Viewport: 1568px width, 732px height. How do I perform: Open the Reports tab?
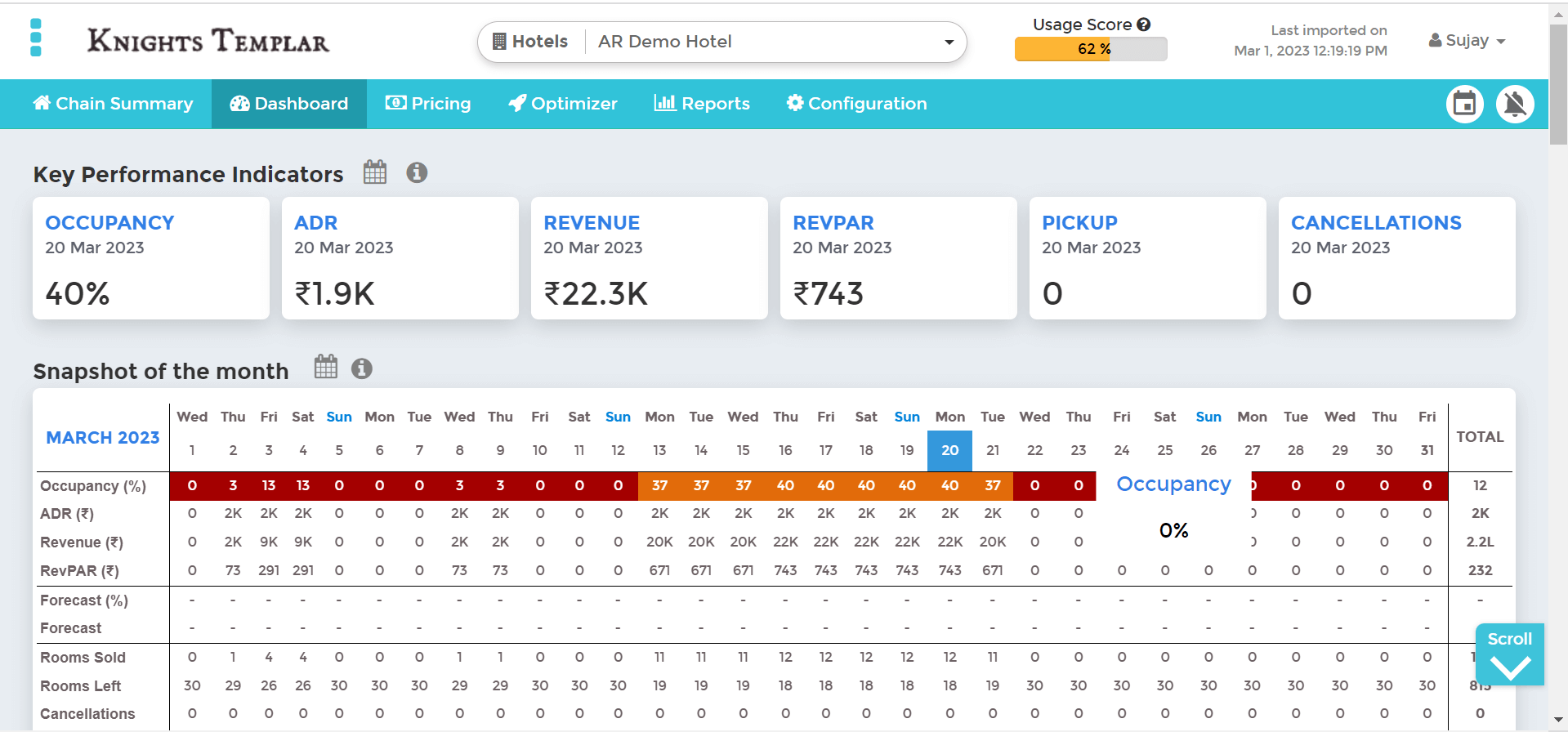tap(702, 104)
